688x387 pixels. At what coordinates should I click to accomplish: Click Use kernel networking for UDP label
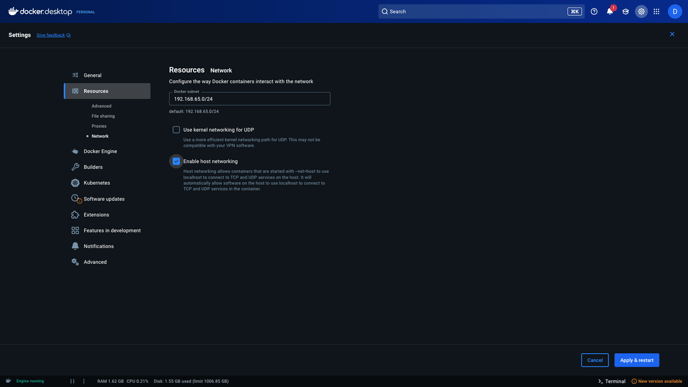pos(219,130)
